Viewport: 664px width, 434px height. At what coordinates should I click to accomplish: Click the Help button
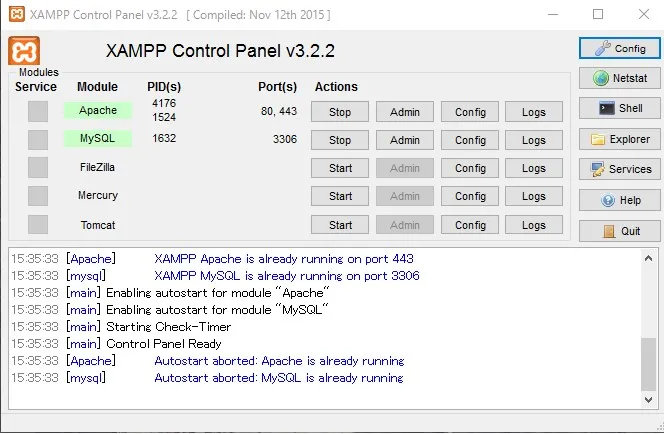pyautogui.click(x=619, y=200)
